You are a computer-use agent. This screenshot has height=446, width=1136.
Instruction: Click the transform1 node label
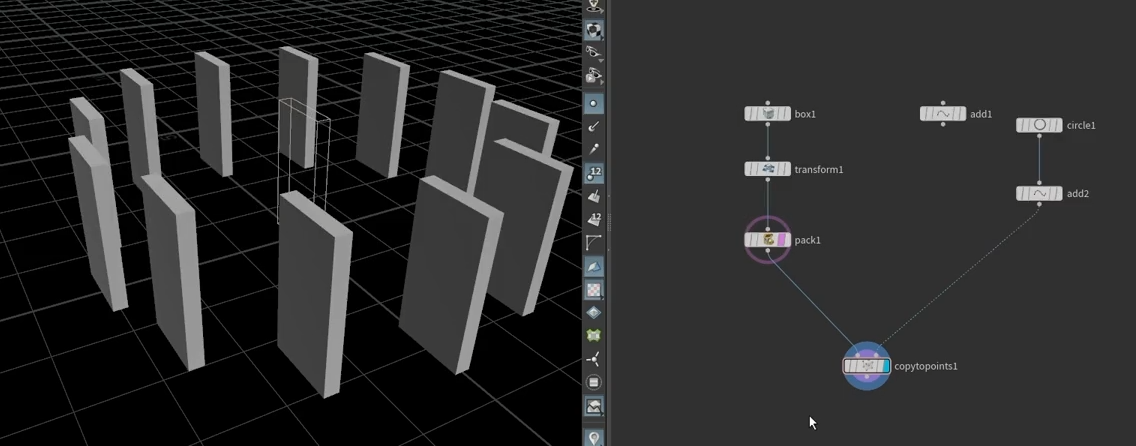click(819, 170)
